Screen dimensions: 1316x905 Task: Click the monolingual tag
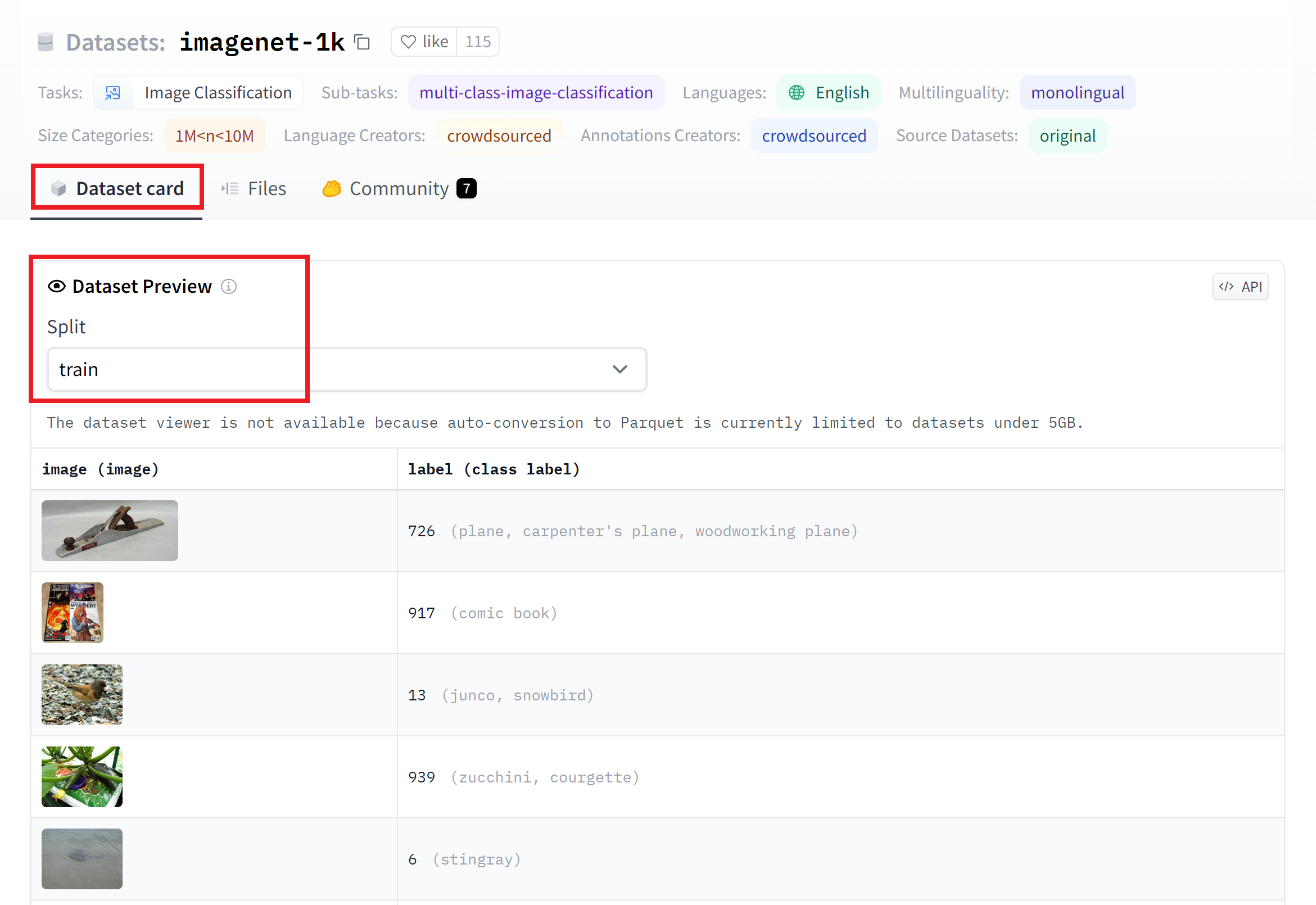[x=1077, y=92]
